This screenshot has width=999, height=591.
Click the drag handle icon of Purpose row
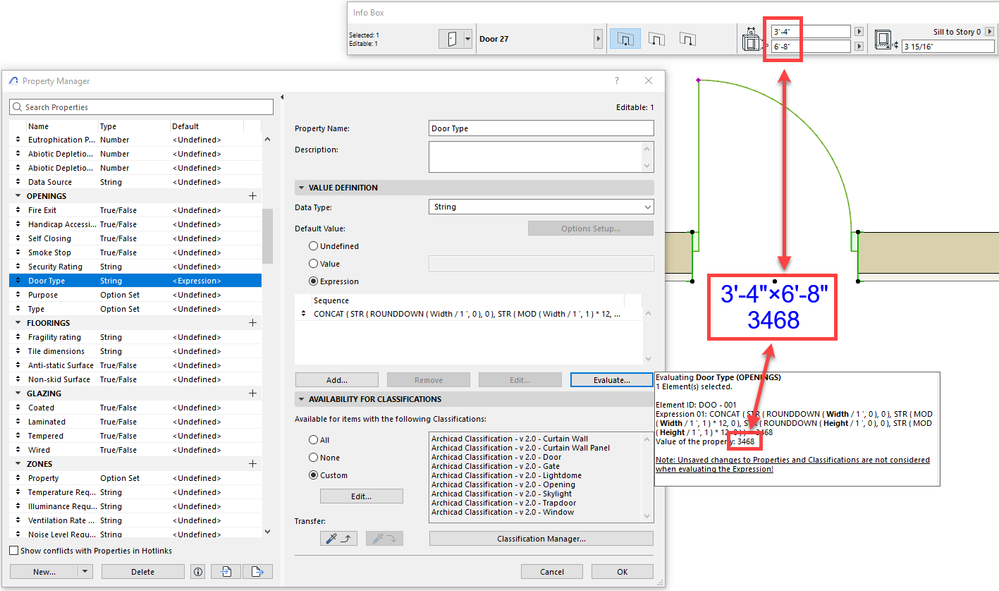18,295
